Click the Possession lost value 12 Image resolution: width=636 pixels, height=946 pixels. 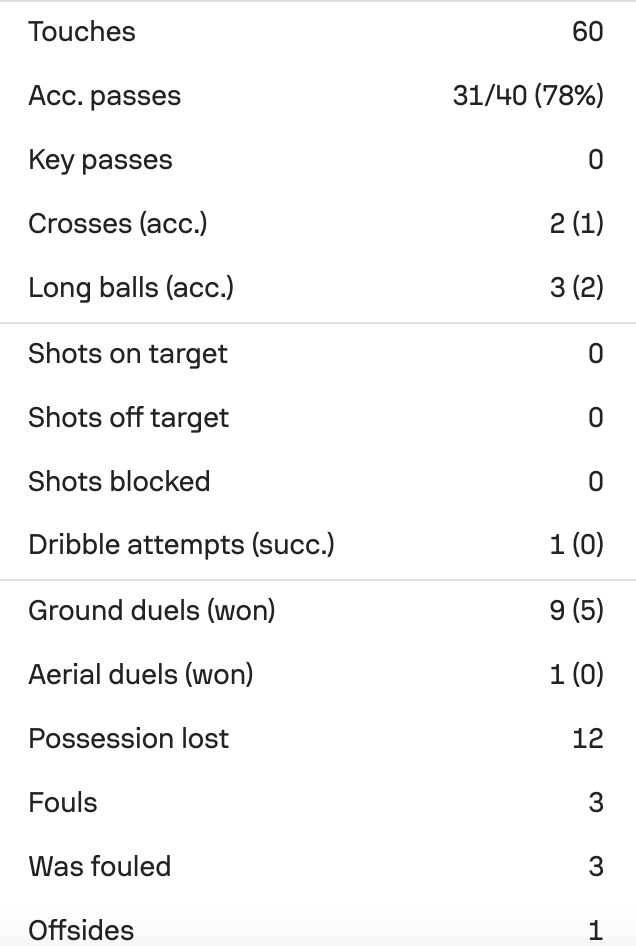(588, 738)
